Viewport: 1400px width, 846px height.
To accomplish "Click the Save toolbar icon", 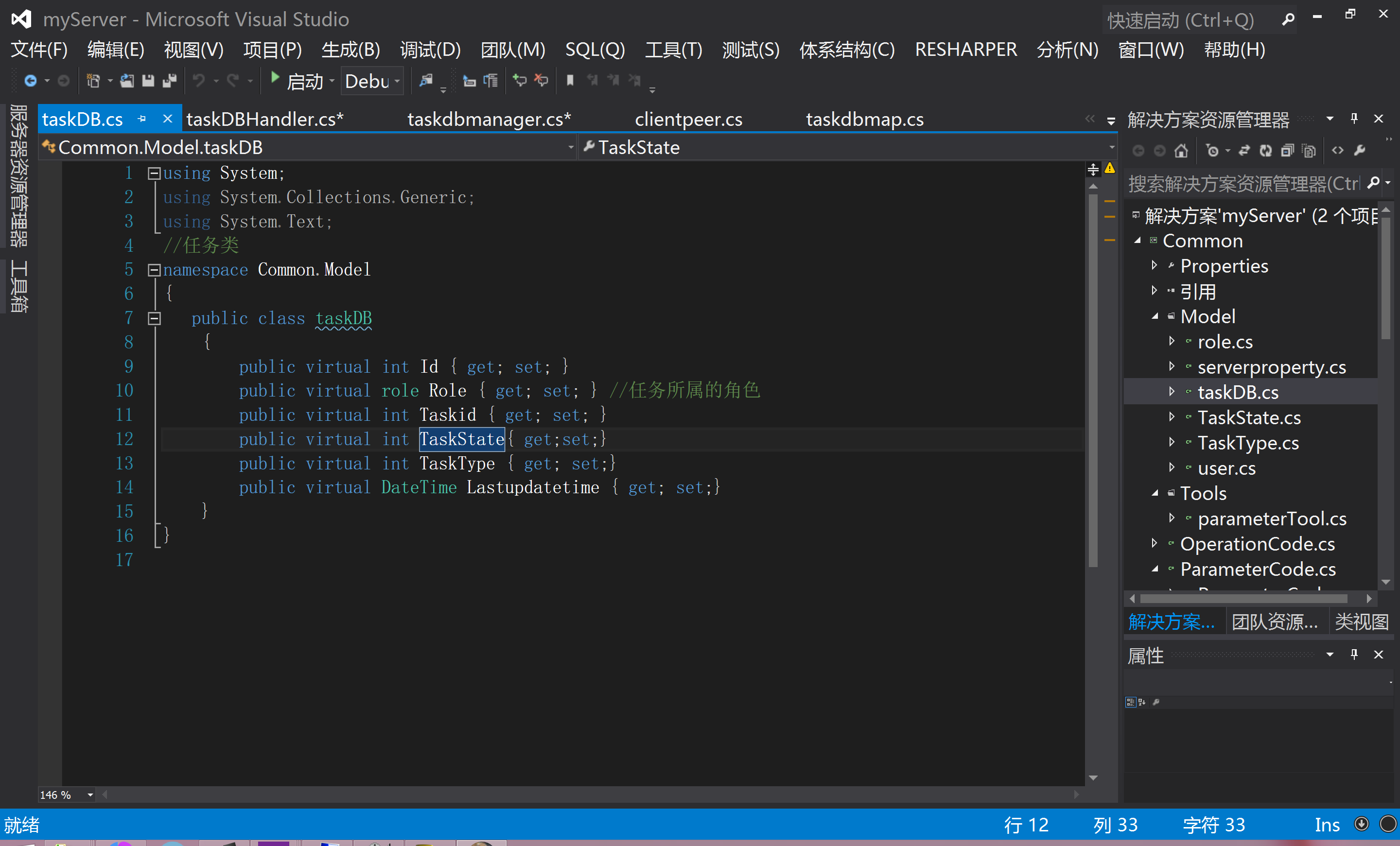I will click(148, 81).
